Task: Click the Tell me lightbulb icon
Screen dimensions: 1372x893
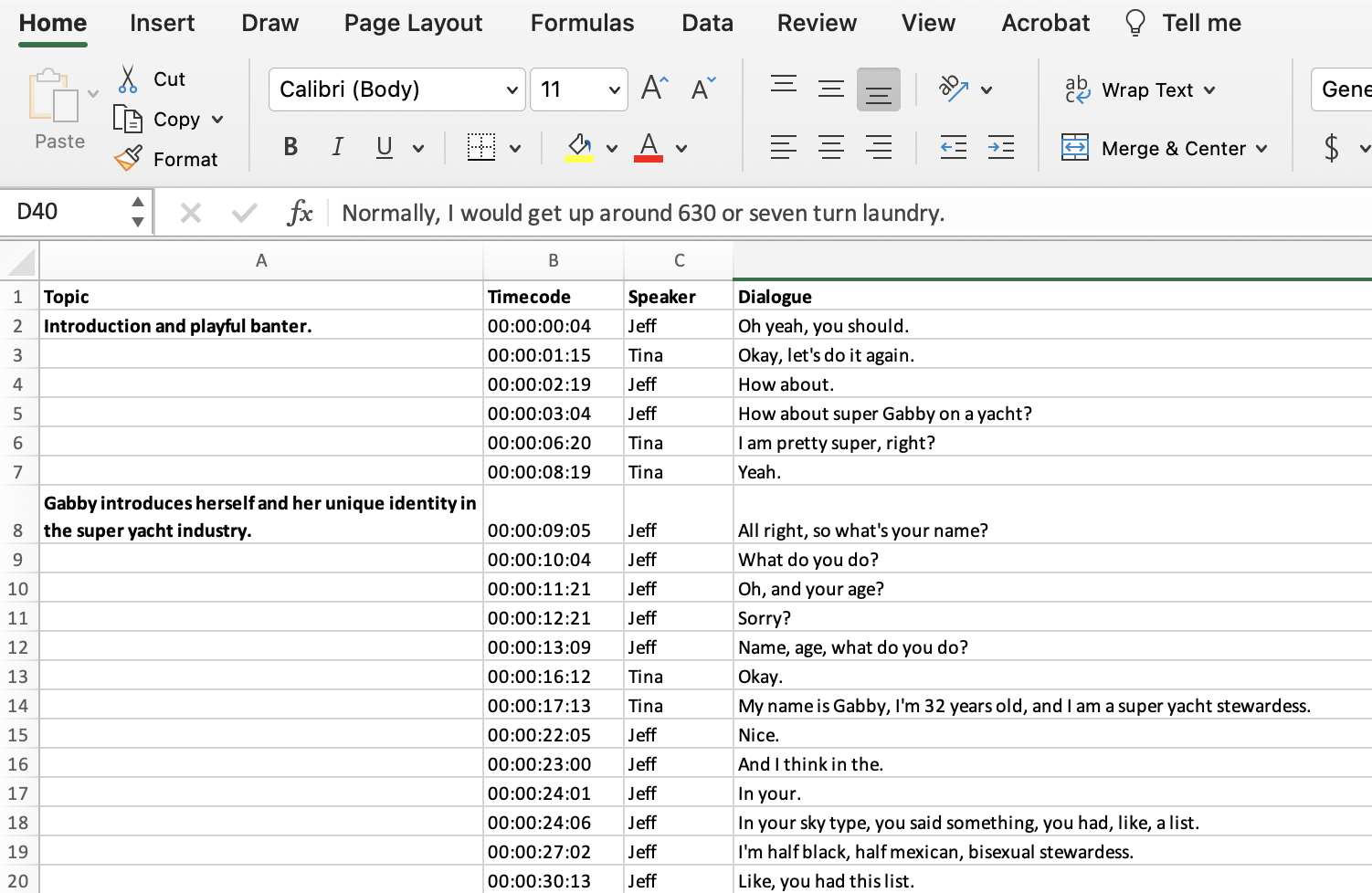Action: coord(1135,23)
